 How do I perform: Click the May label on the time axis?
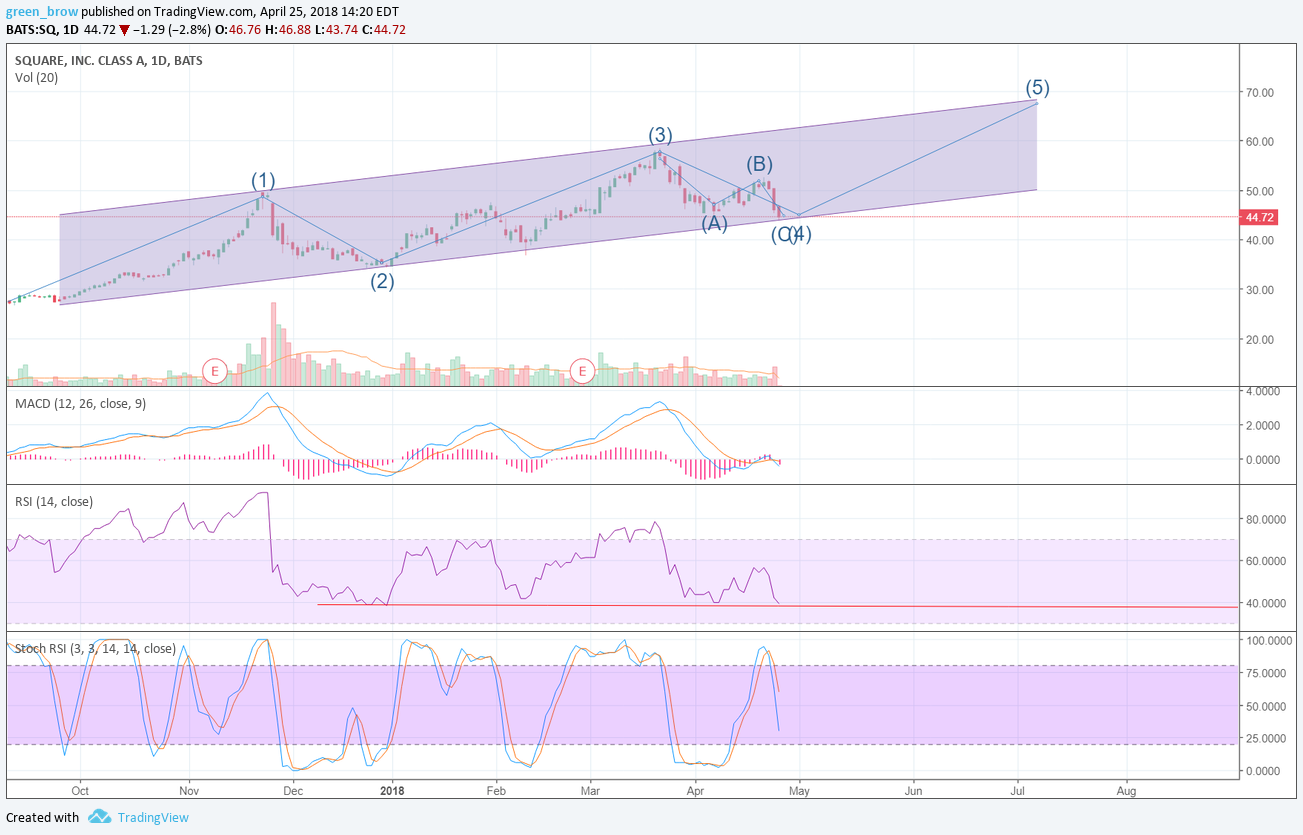click(799, 789)
